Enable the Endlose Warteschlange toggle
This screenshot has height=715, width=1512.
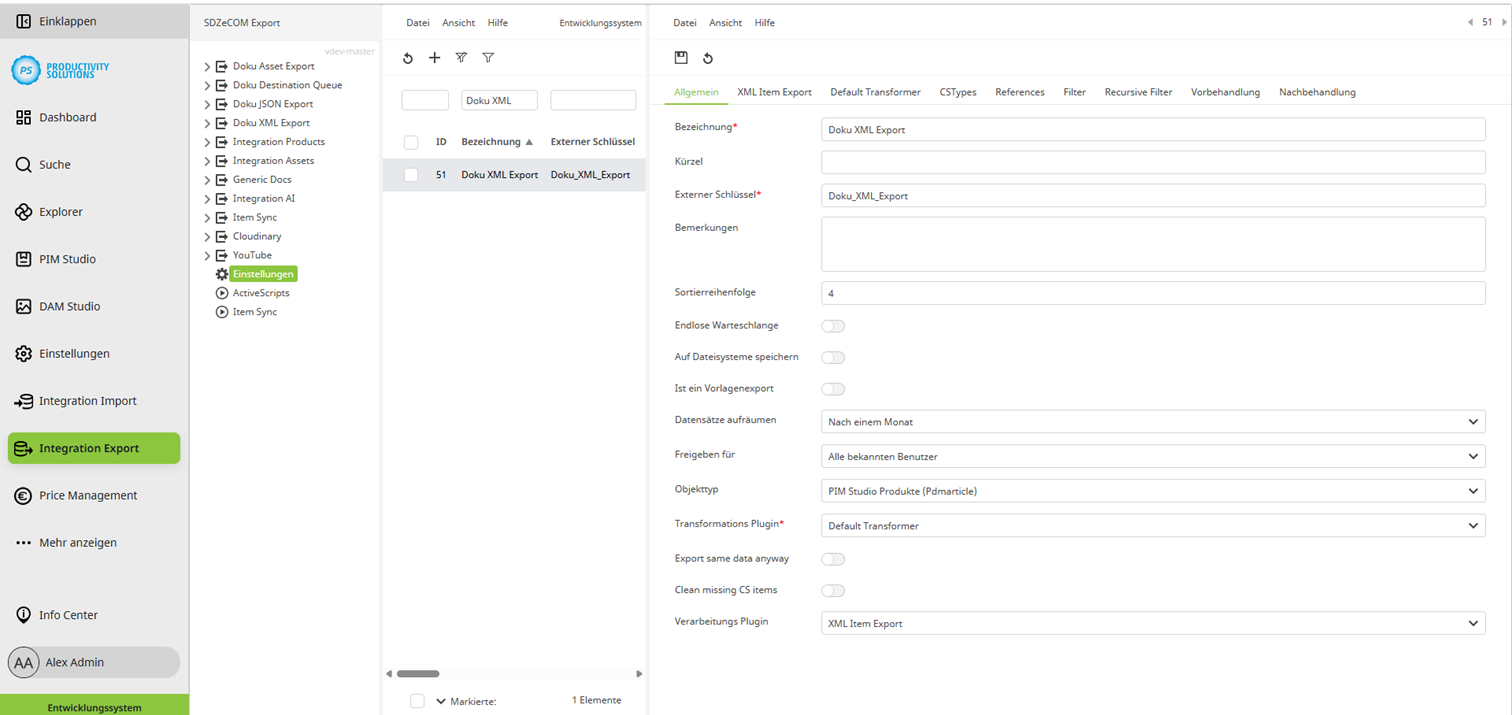[x=833, y=325]
